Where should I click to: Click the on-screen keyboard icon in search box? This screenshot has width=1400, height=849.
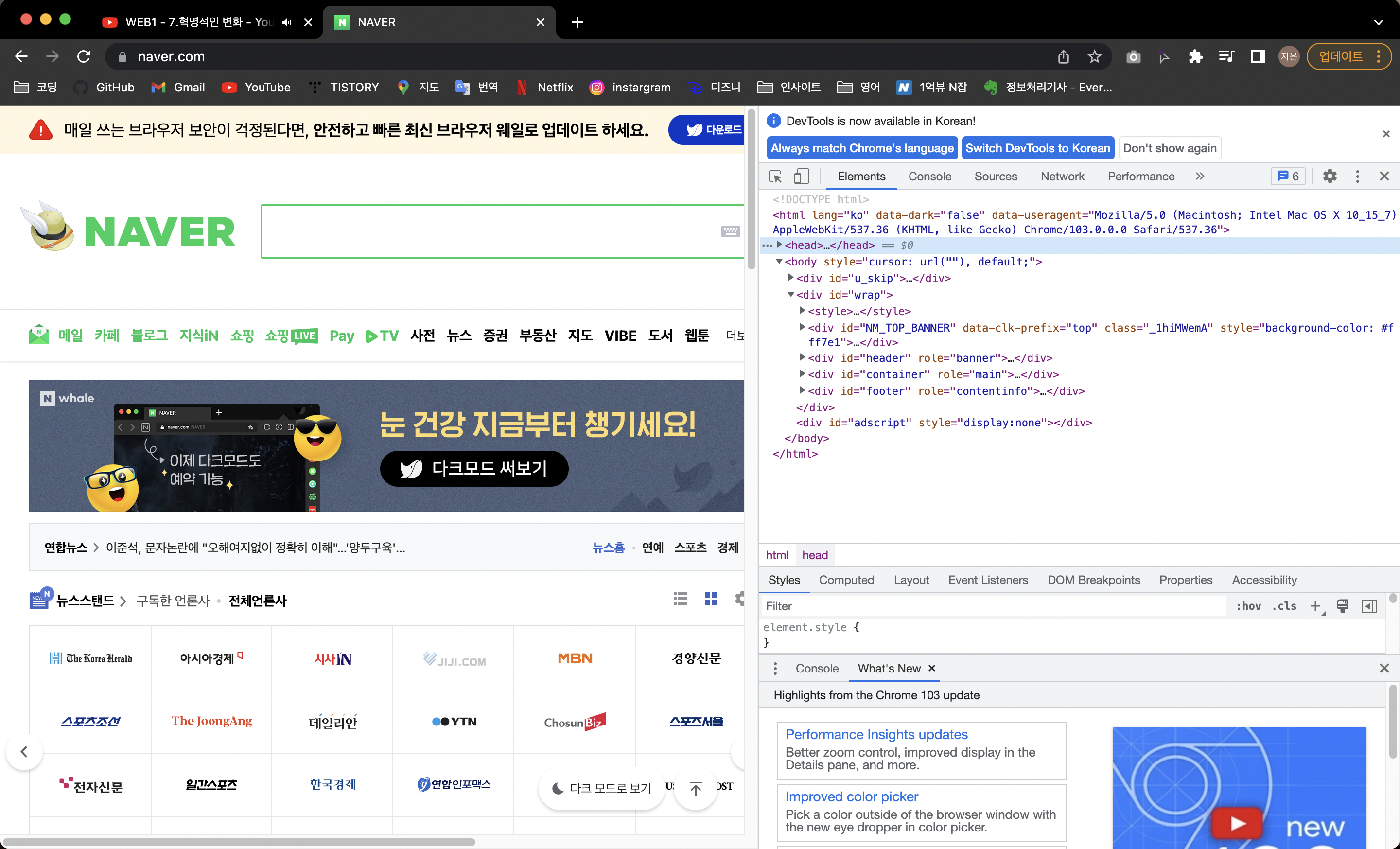[730, 231]
